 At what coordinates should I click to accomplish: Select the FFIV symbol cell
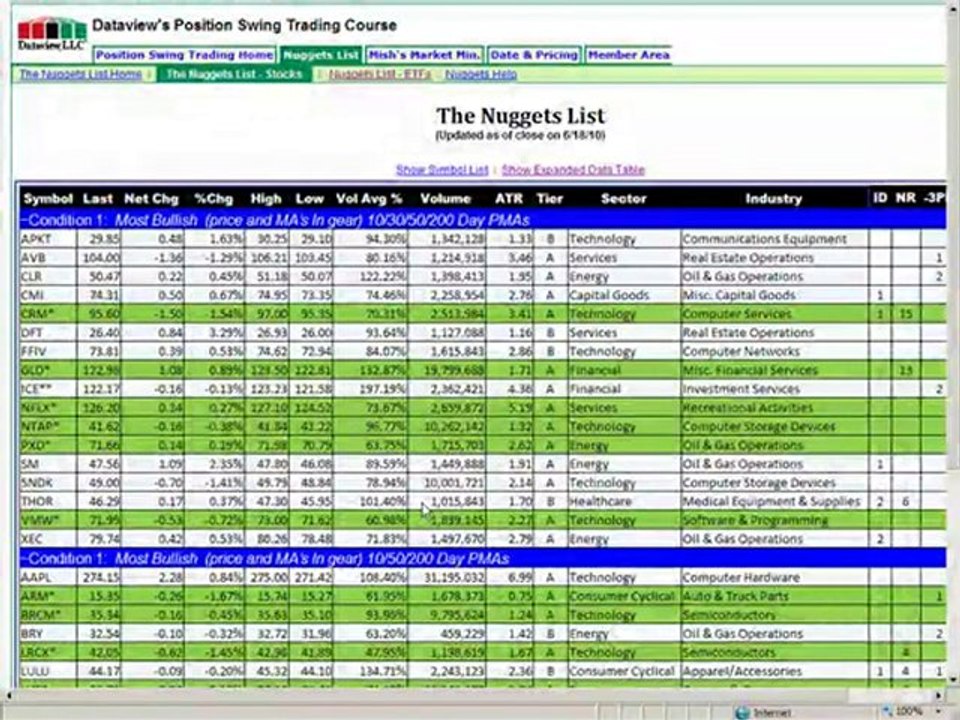pos(48,351)
